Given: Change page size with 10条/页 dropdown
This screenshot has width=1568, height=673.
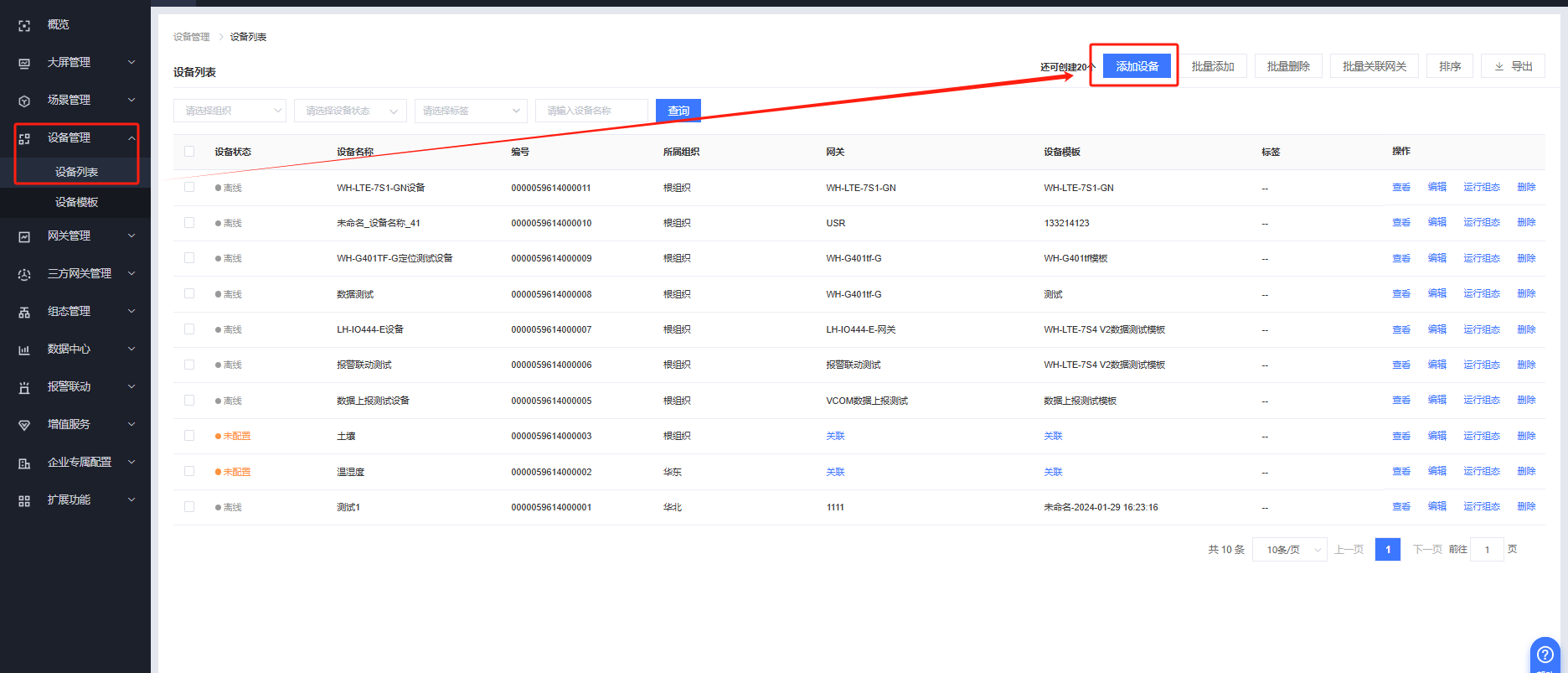Looking at the screenshot, I should pos(1289,550).
